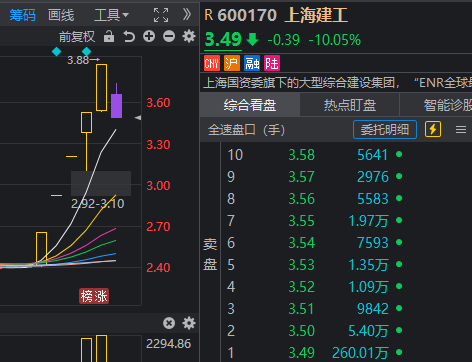Screen dimensions: 472x362
Task: Toggle fullscreen chart view
Action: click(x=161, y=15)
